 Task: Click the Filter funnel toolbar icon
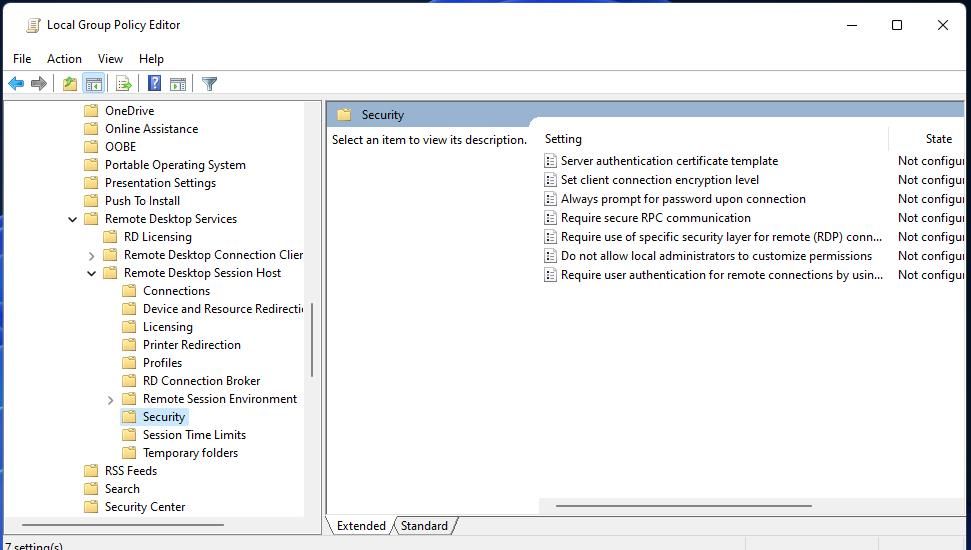pyautogui.click(x=209, y=83)
